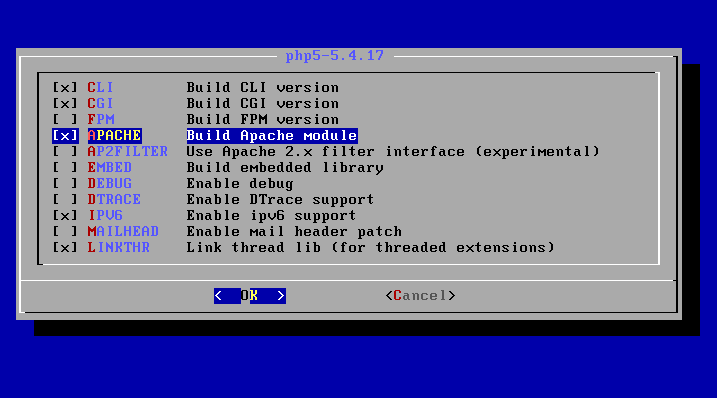The width and height of the screenshot is (717, 398).
Task: Toggle the CLI checkbox
Action: click(65, 87)
